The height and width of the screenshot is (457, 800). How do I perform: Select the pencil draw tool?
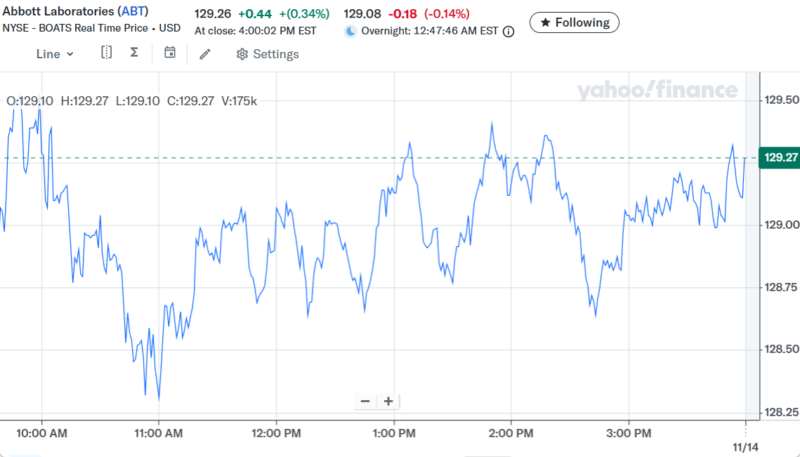click(205, 54)
